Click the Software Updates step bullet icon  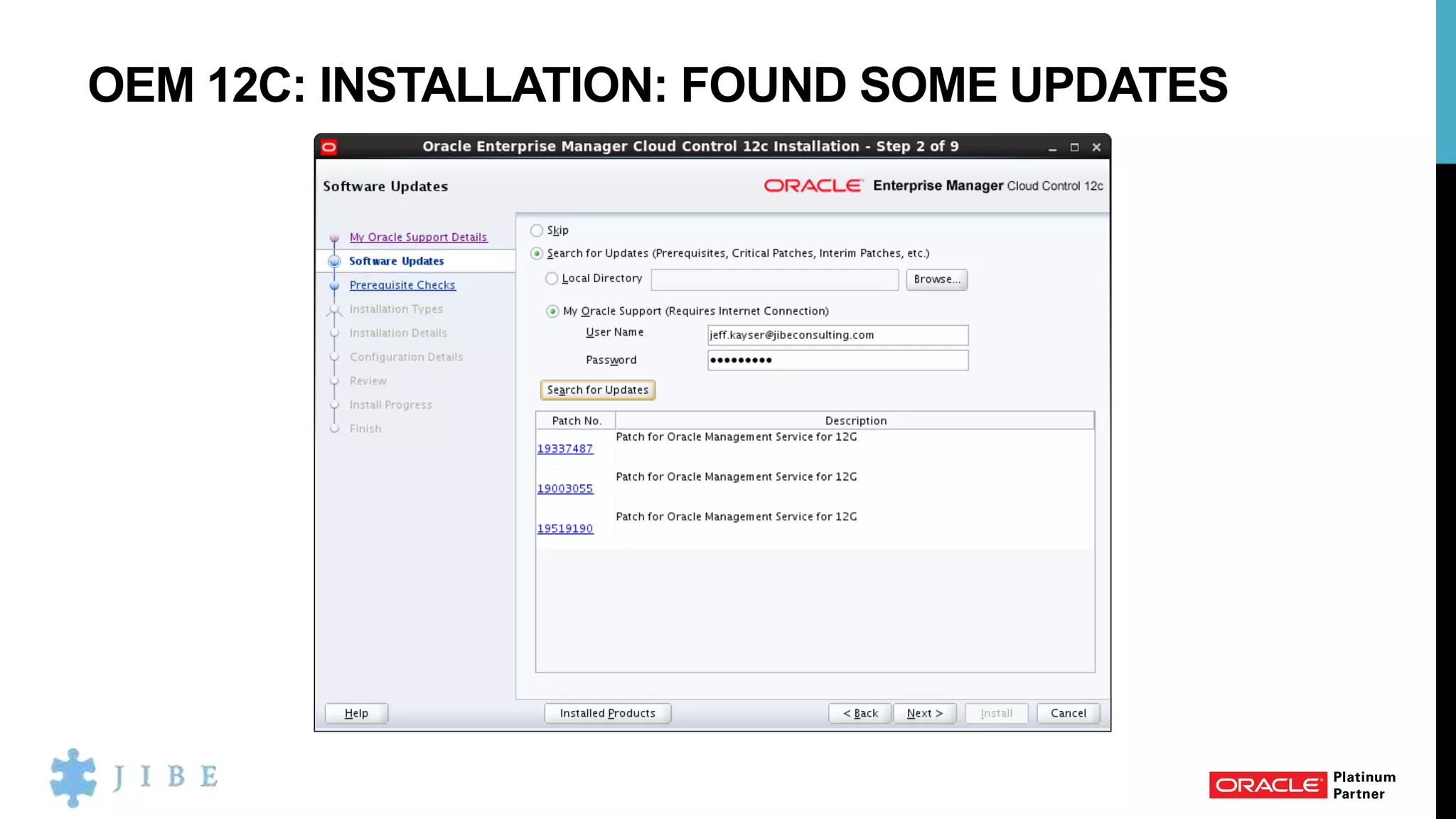[x=334, y=262]
